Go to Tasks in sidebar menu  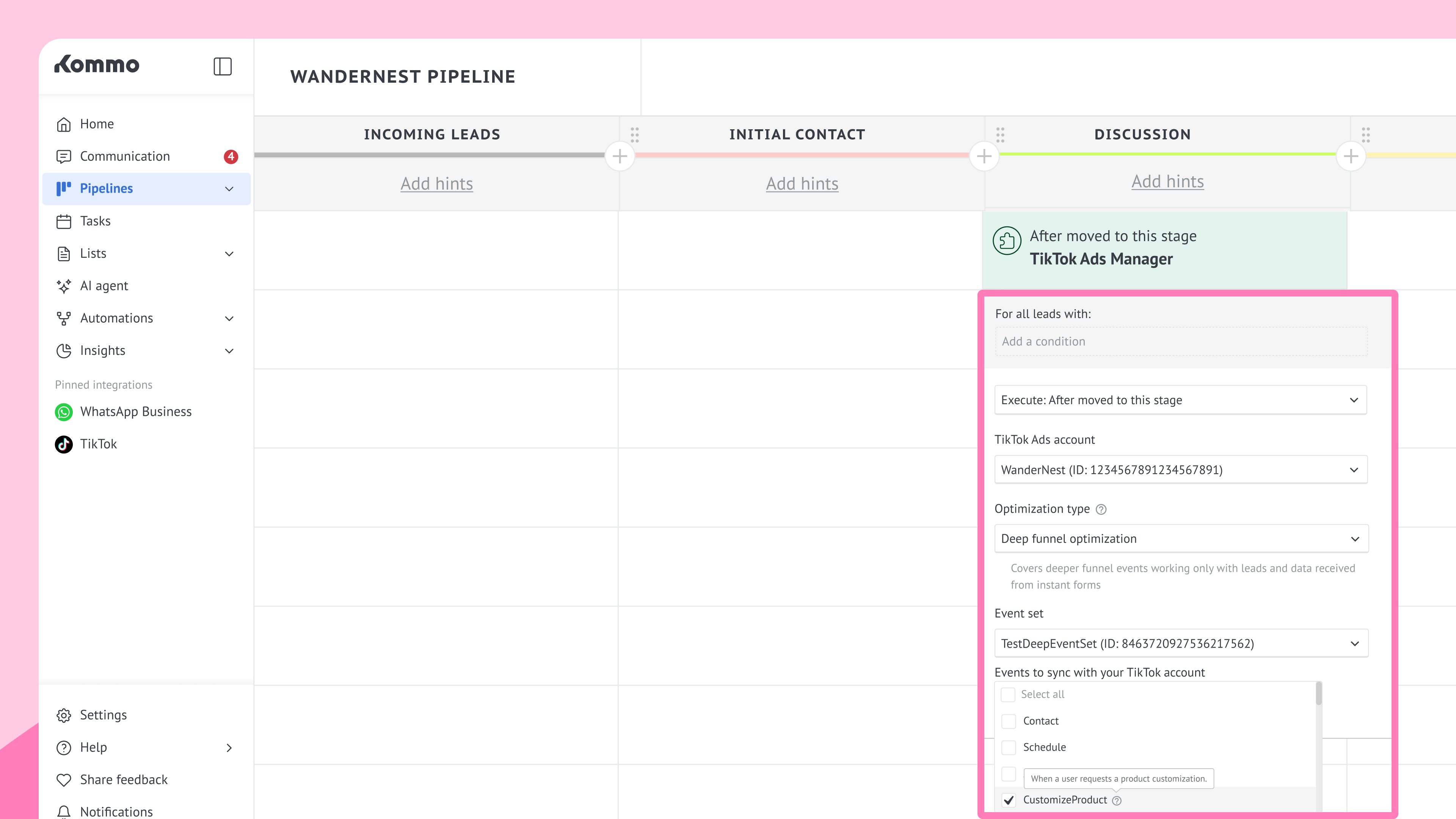(95, 221)
